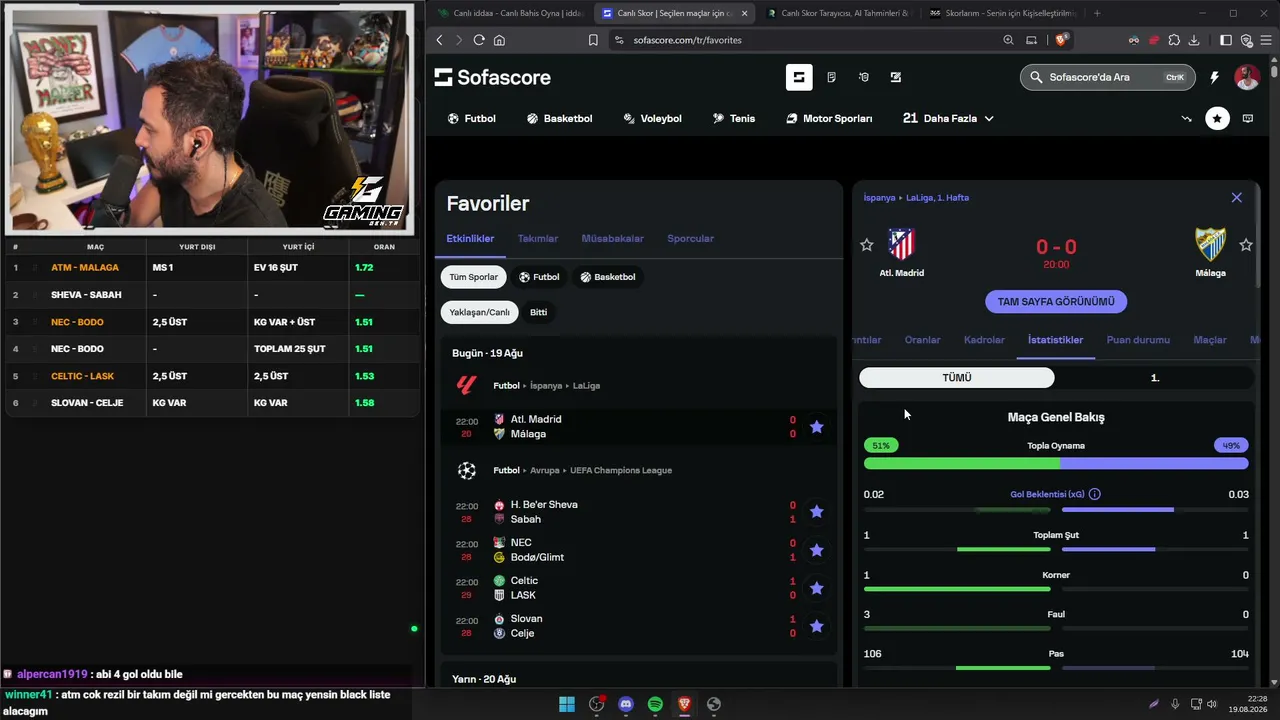Open the Oranlar tab in match panel
1280x720 pixels.
tap(922, 340)
